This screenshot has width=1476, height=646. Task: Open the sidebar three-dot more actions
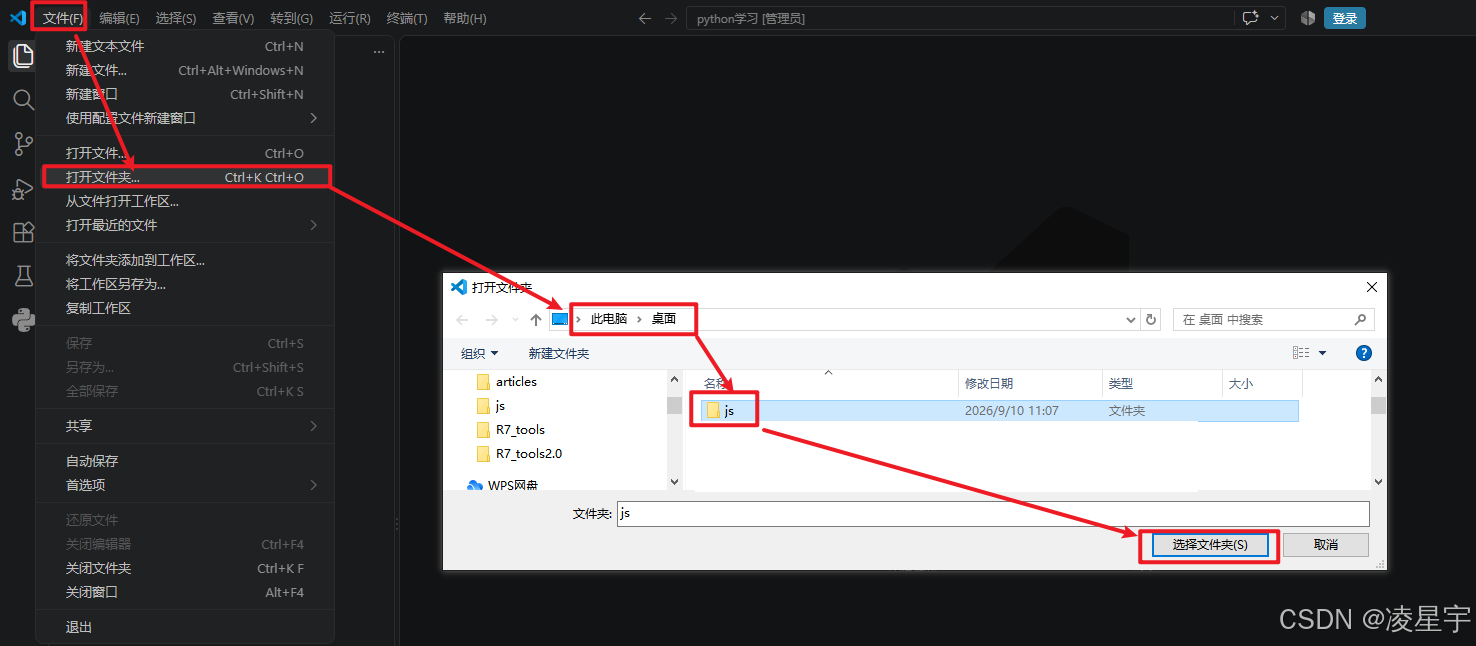pos(378,51)
